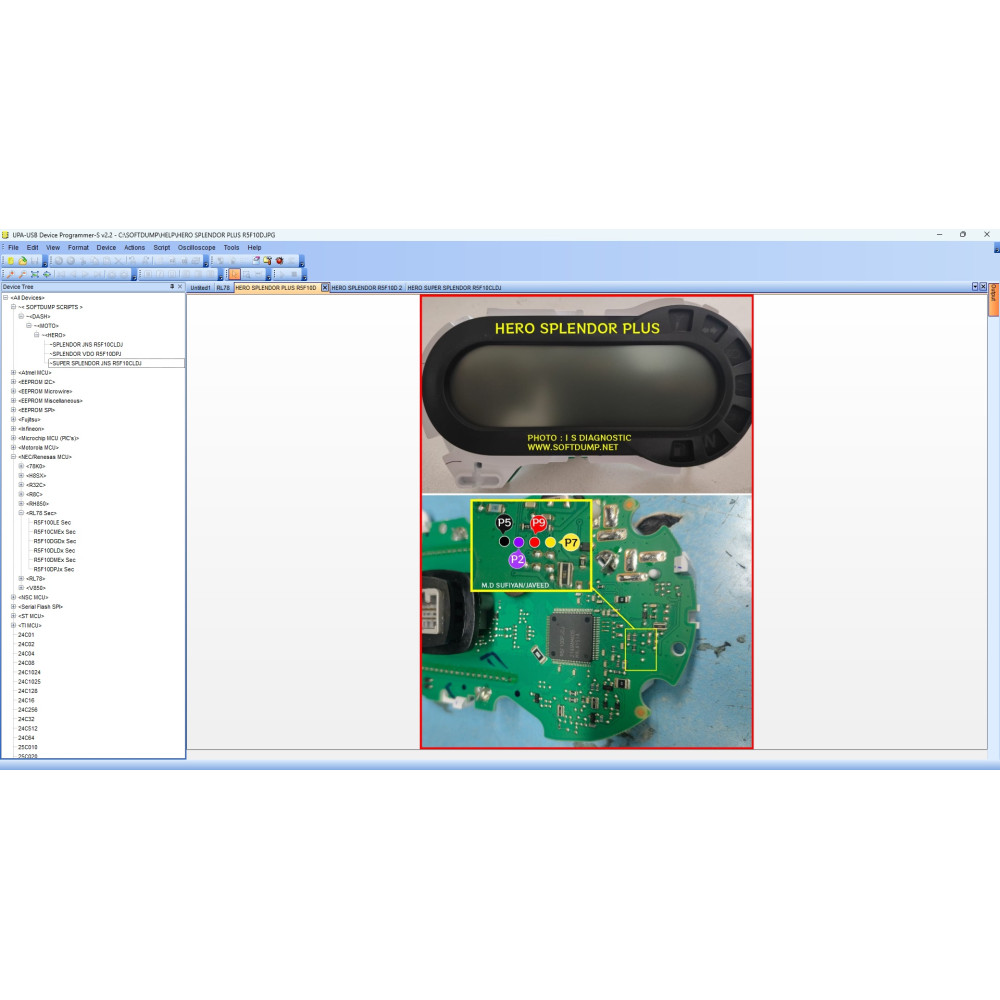
Task: Click the eraser icon in upper toolbar
Action: click(x=256, y=260)
